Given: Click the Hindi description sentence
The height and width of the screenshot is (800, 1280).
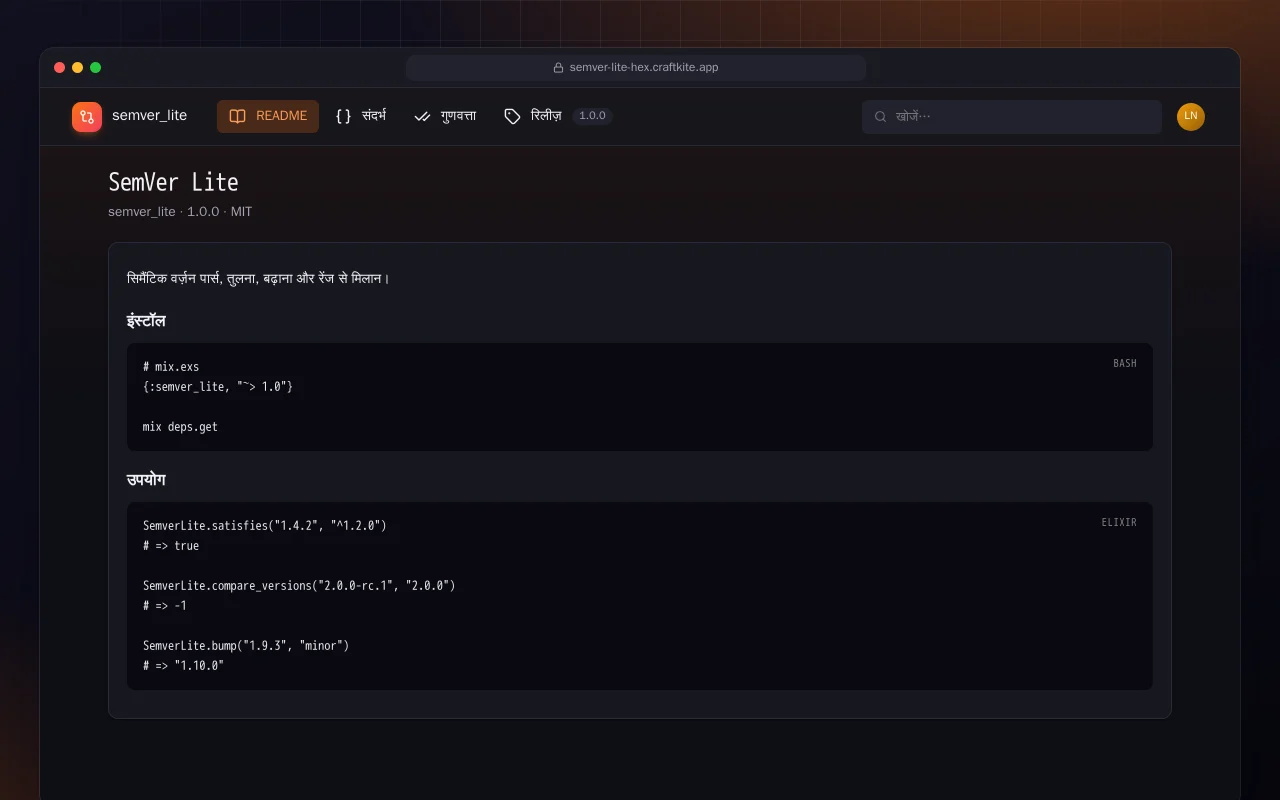Looking at the screenshot, I should click(258, 278).
